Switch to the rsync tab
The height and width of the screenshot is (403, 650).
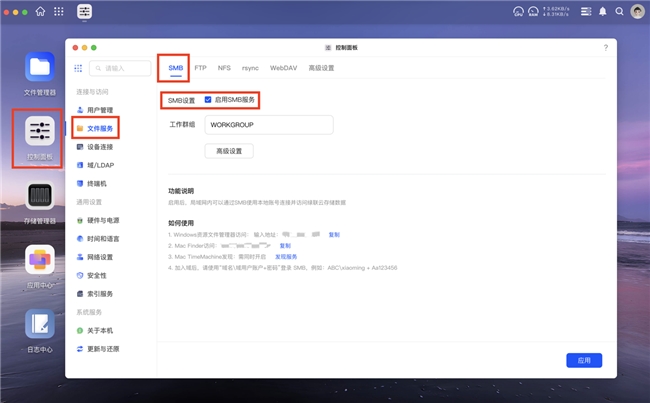click(x=250, y=68)
